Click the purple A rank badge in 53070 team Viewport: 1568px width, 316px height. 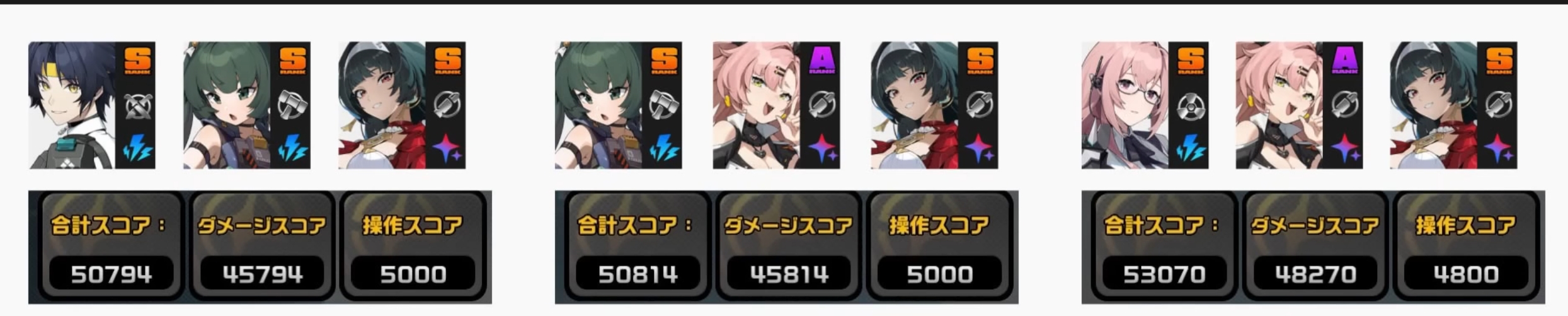pos(1344,61)
